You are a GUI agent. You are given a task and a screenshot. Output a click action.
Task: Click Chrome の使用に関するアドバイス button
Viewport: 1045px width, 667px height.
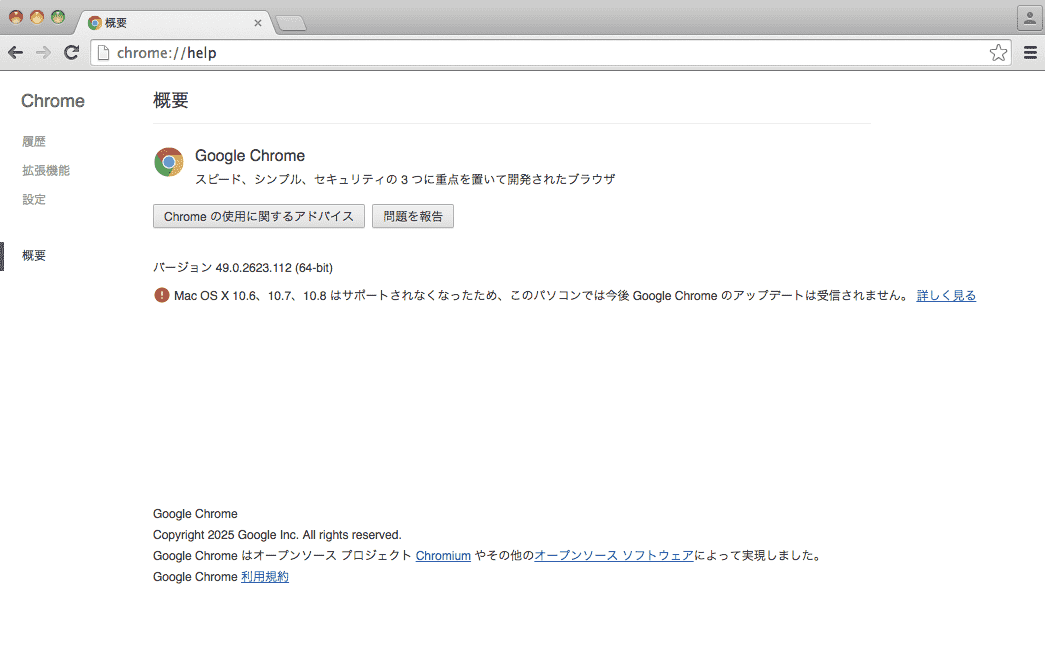point(259,217)
